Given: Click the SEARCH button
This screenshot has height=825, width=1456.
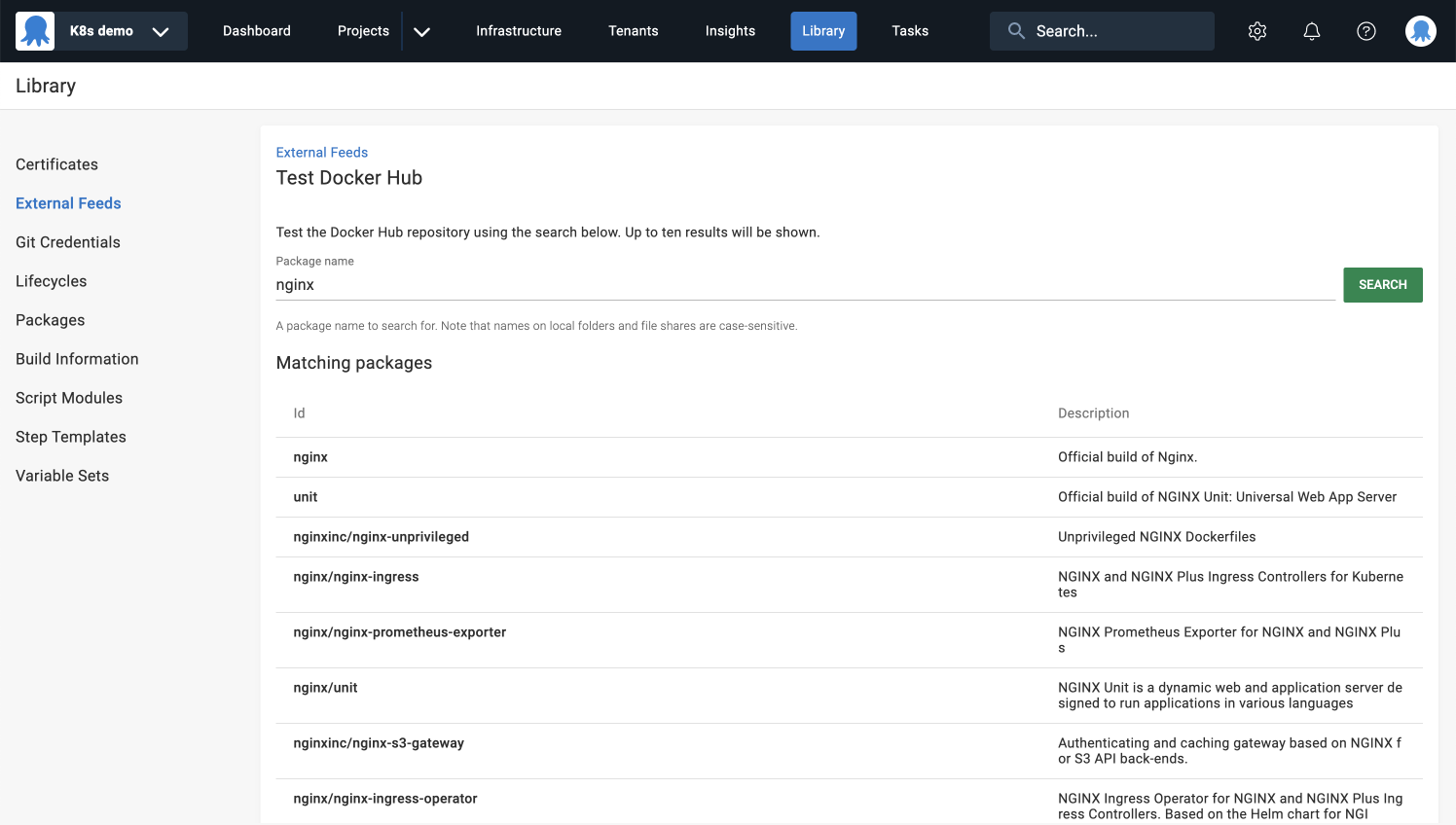Looking at the screenshot, I should pos(1382,284).
